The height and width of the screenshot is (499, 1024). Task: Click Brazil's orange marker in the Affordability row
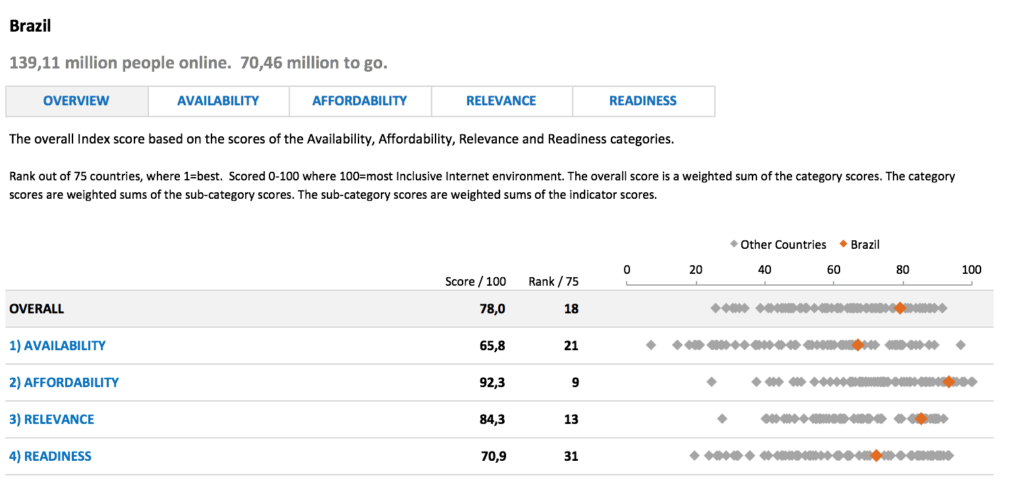pos(948,382)
